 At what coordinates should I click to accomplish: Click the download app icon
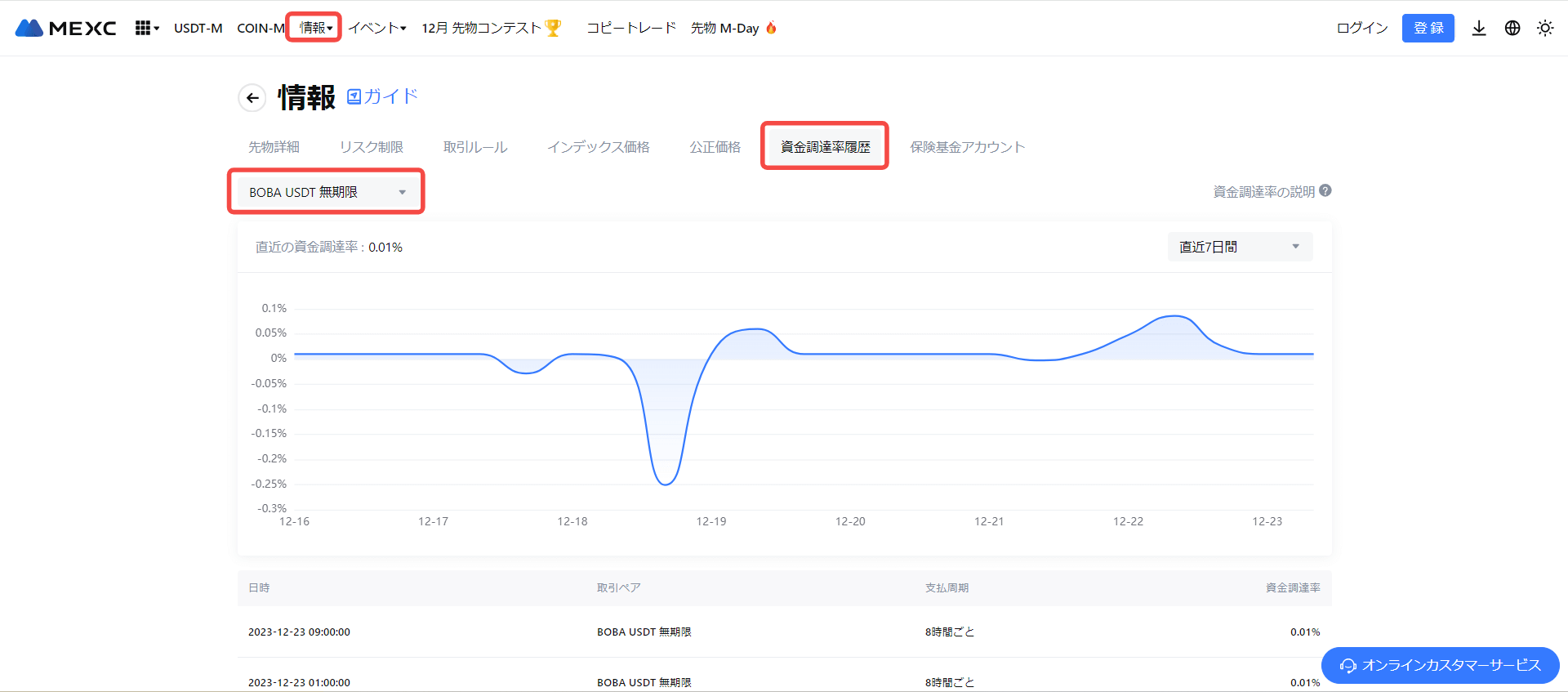tap(1478, 28)
